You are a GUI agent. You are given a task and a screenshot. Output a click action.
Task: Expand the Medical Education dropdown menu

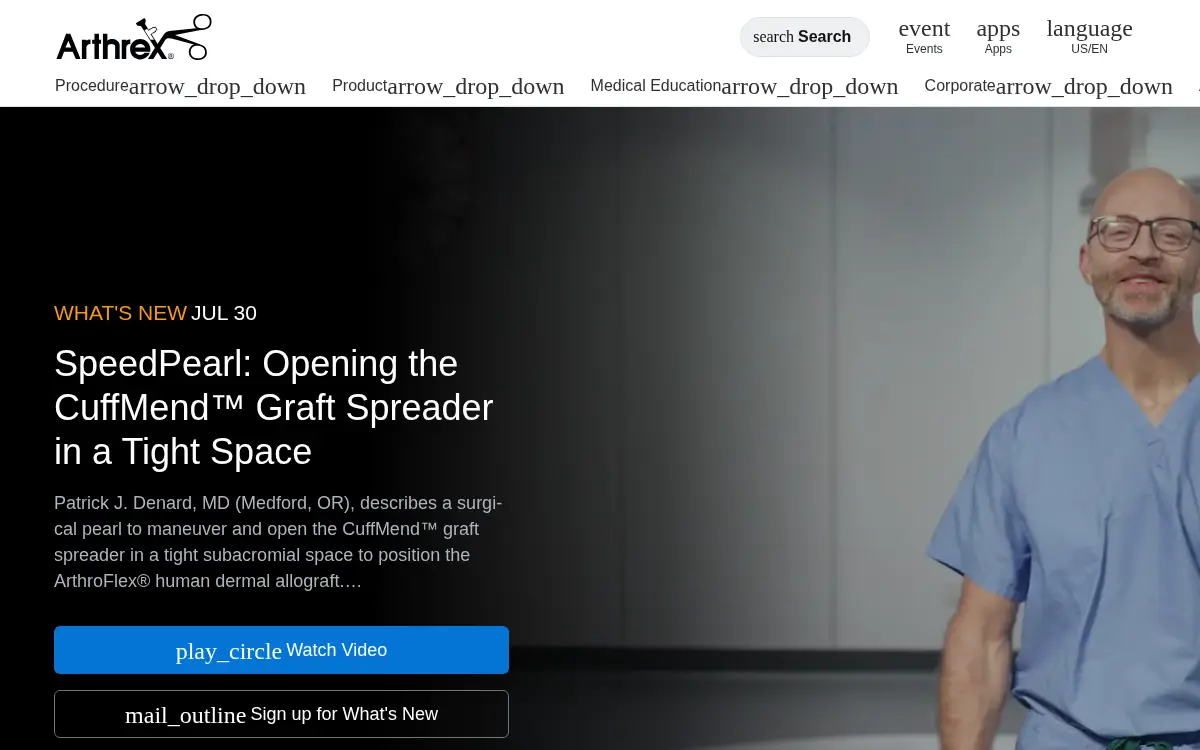(744, 86)
